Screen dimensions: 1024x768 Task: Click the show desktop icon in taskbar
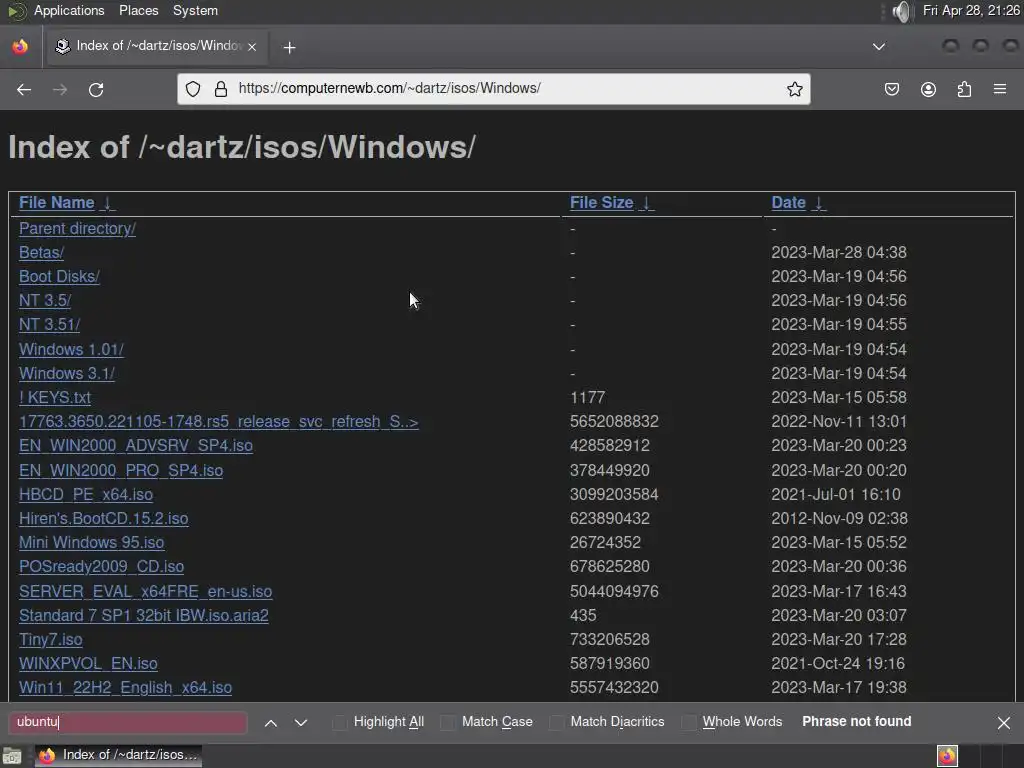click(12, 756)
